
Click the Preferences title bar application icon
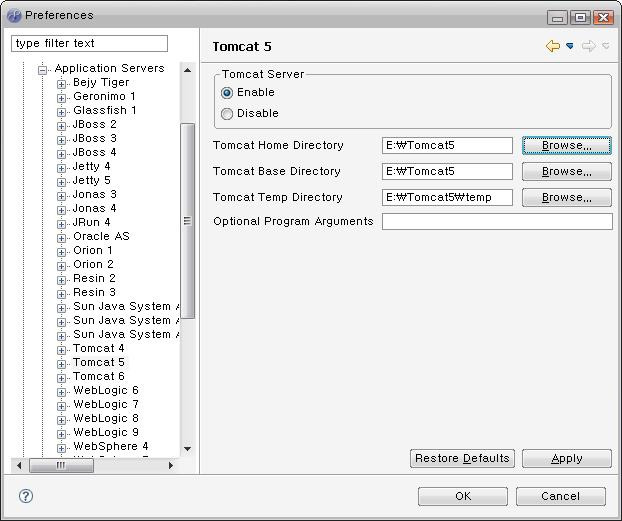point(14,16)
